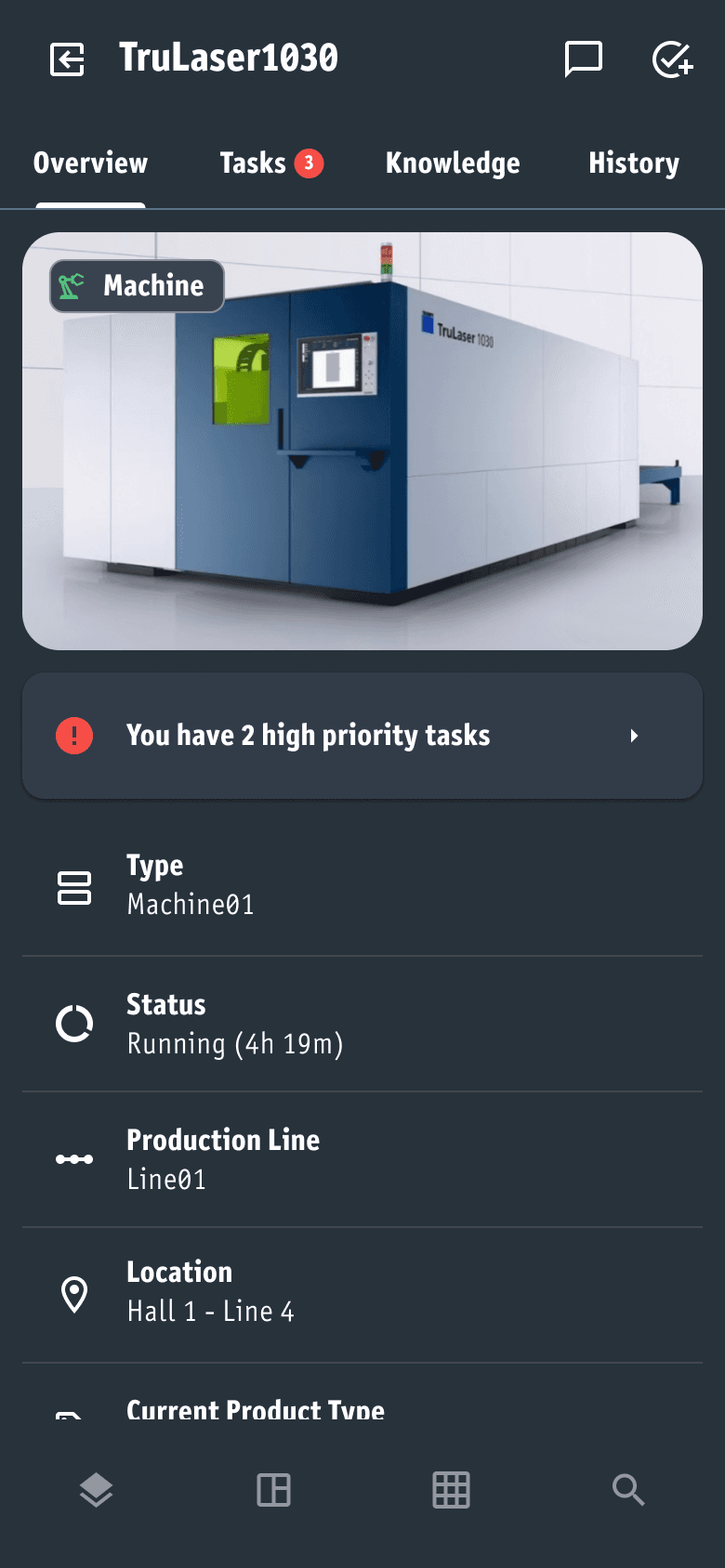The image size is (725, 1568).
Task: Tap the TruLaser1030 machine photo
Action: [362, 439]
